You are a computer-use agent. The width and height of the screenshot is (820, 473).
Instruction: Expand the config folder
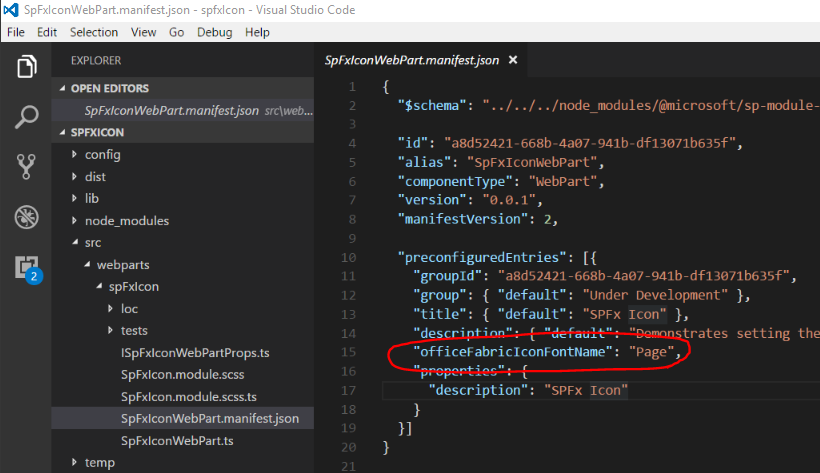[x=102, y=154]
